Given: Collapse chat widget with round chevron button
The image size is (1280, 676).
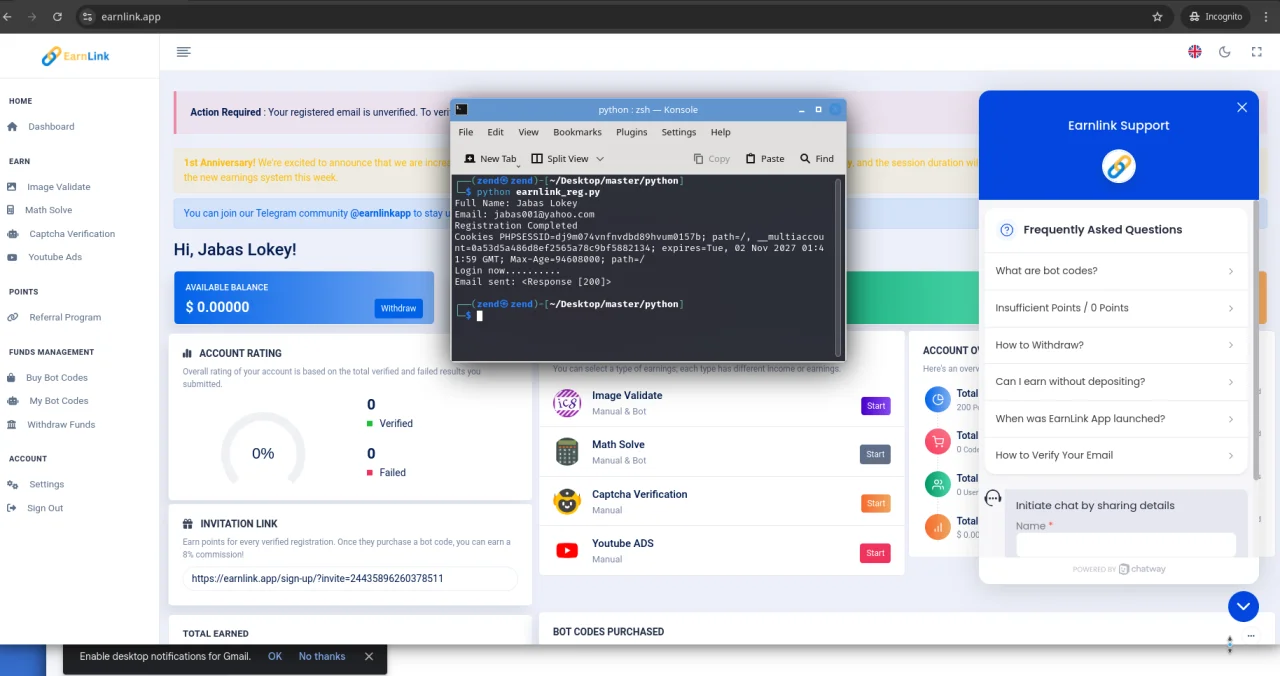Looking at the screenshot, I should tap(1243, 606).
